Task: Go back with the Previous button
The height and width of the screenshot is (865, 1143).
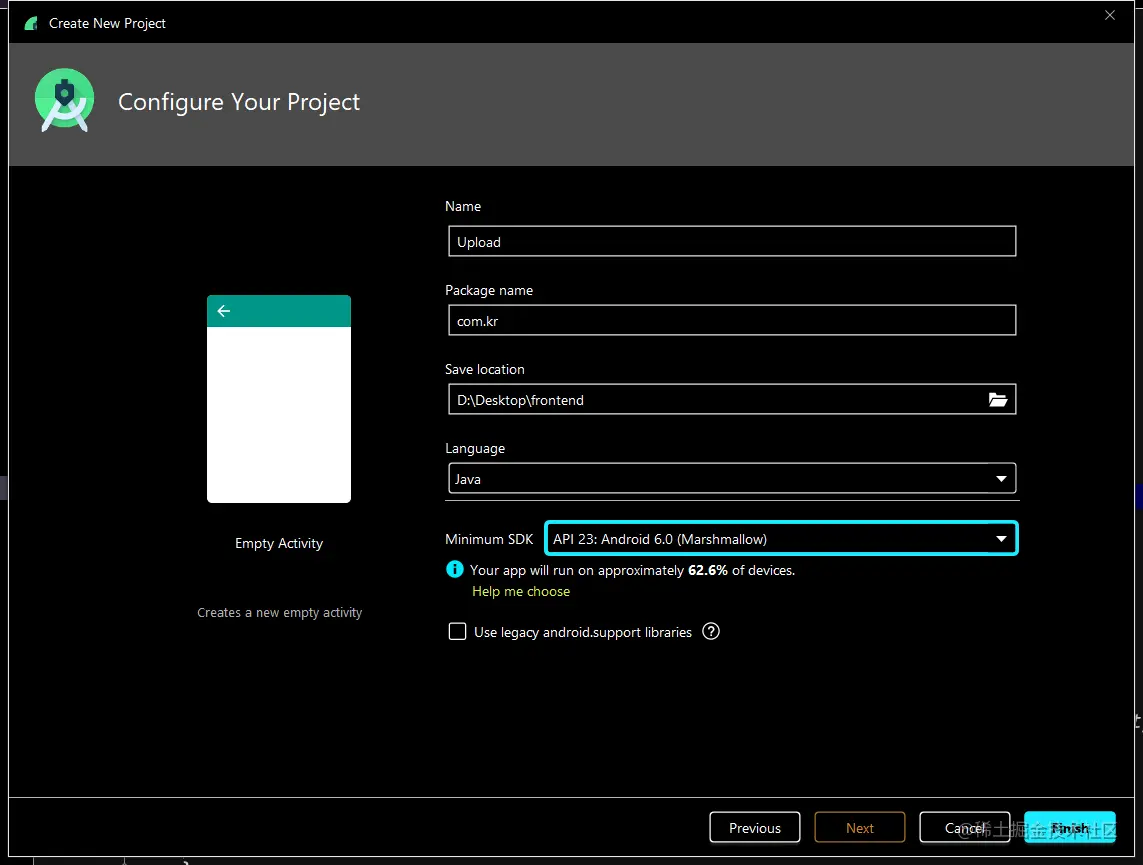Action: (x=754, y=827)
